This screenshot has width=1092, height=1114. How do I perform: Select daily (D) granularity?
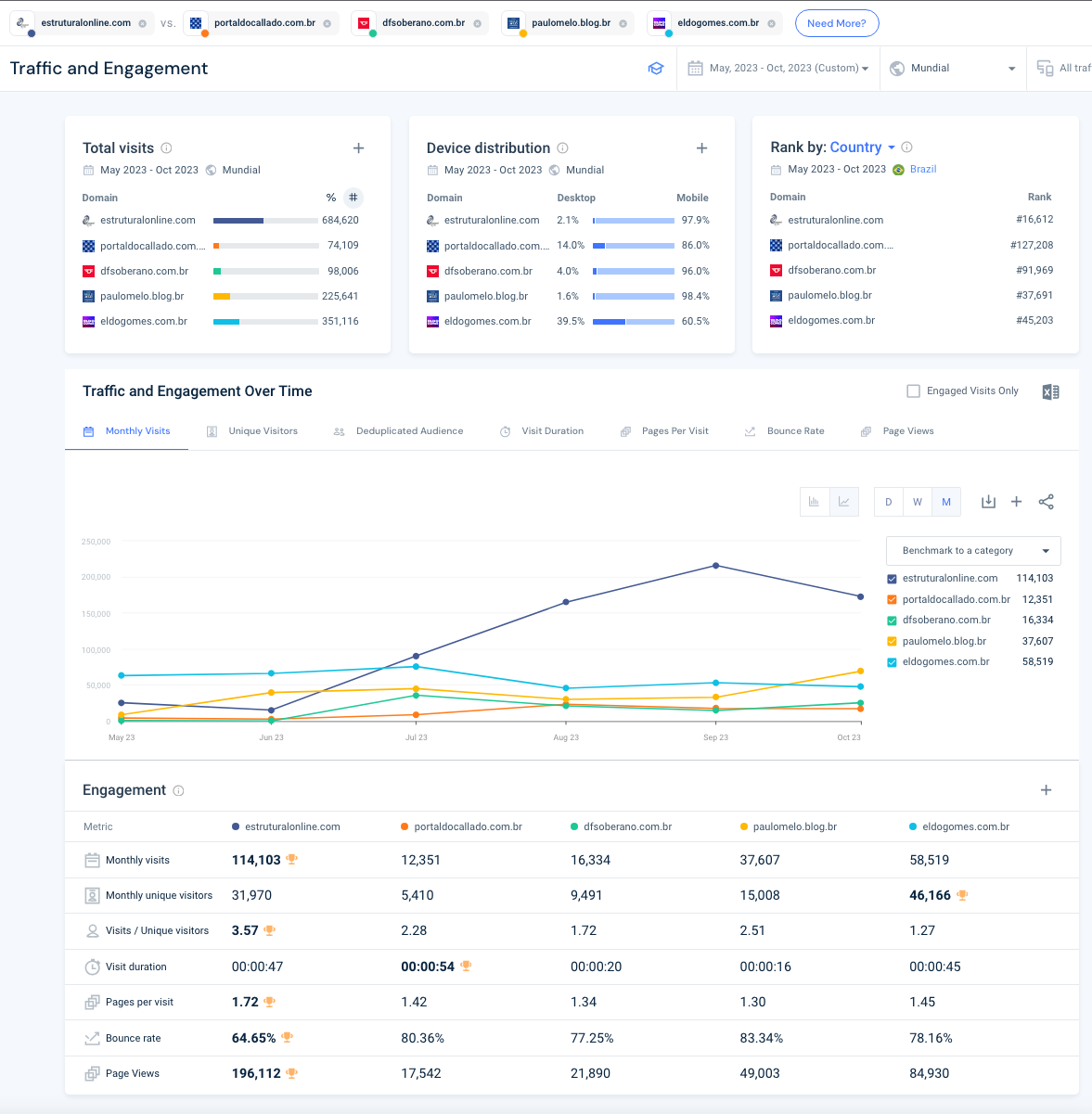[888, 502]
